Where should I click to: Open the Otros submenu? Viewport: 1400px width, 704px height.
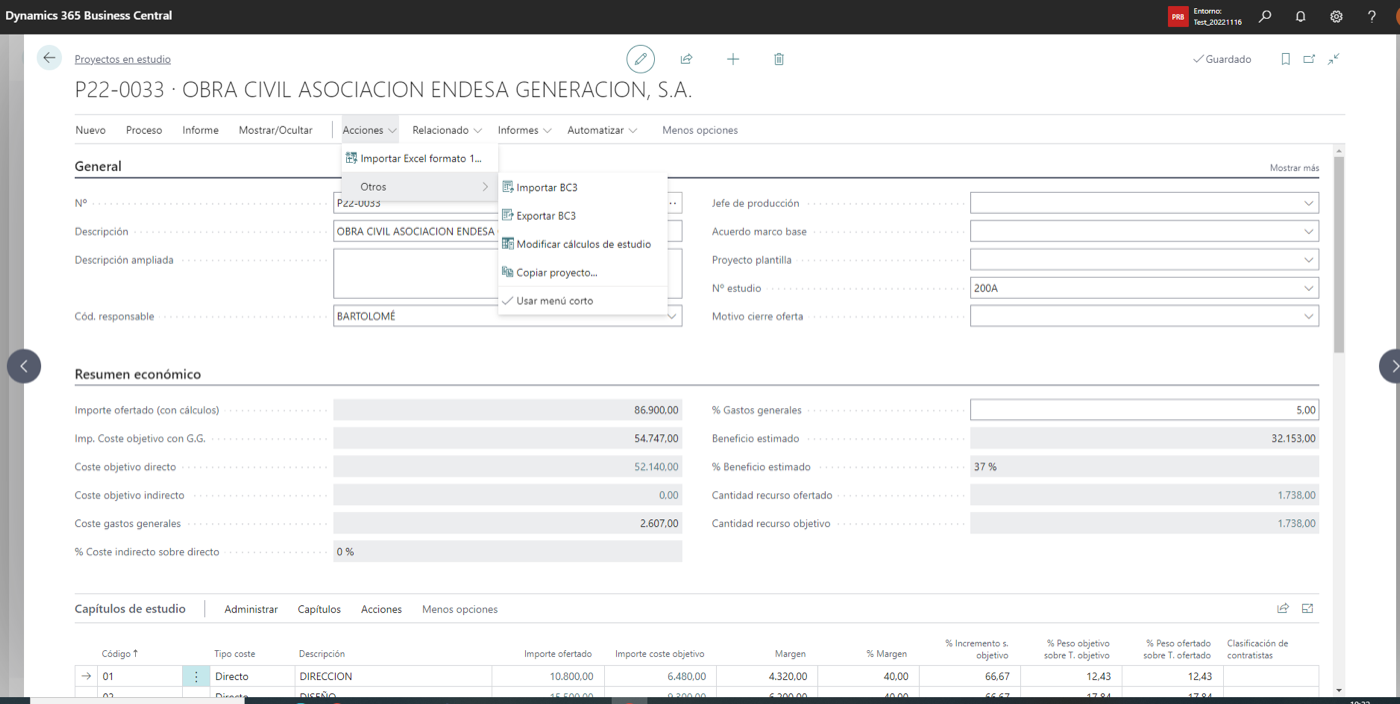pos(420,187)
